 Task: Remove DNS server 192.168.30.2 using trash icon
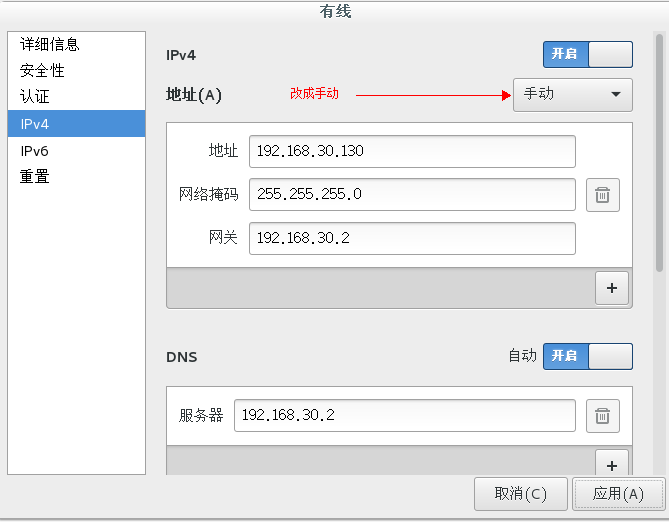(602, 416)
